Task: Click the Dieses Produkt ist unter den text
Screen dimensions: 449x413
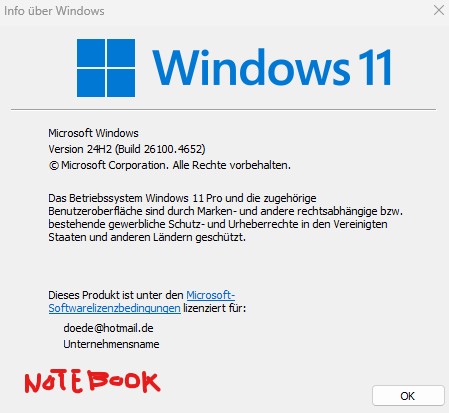Action: tap(116, 295)
